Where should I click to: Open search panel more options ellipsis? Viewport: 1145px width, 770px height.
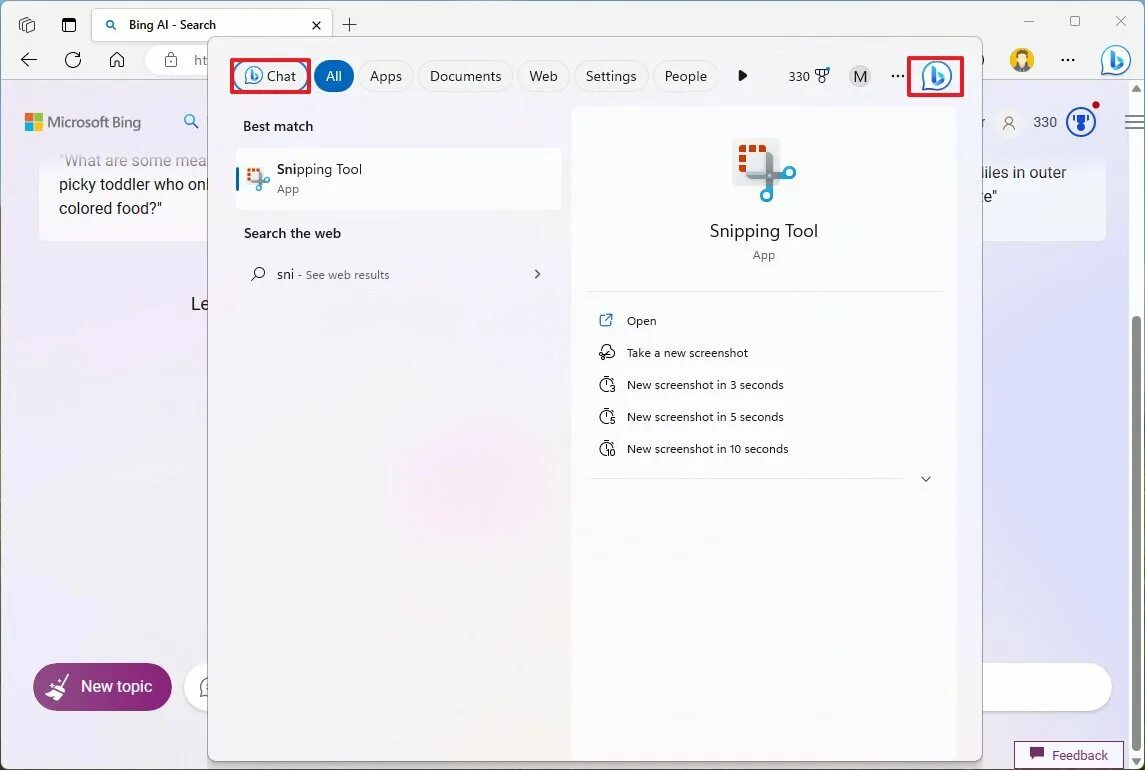[x=897, y=76]
